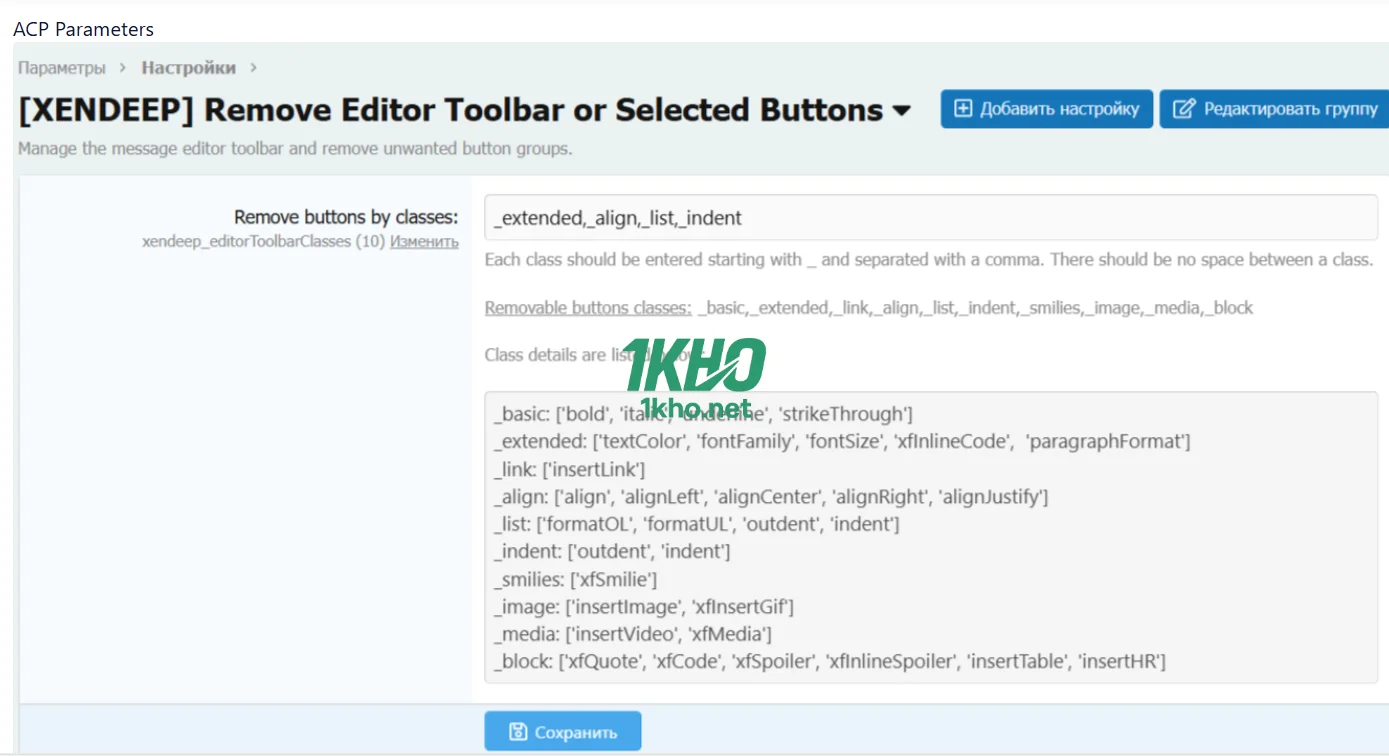Click the plus icon on Добавить настройку

point(963,109)
